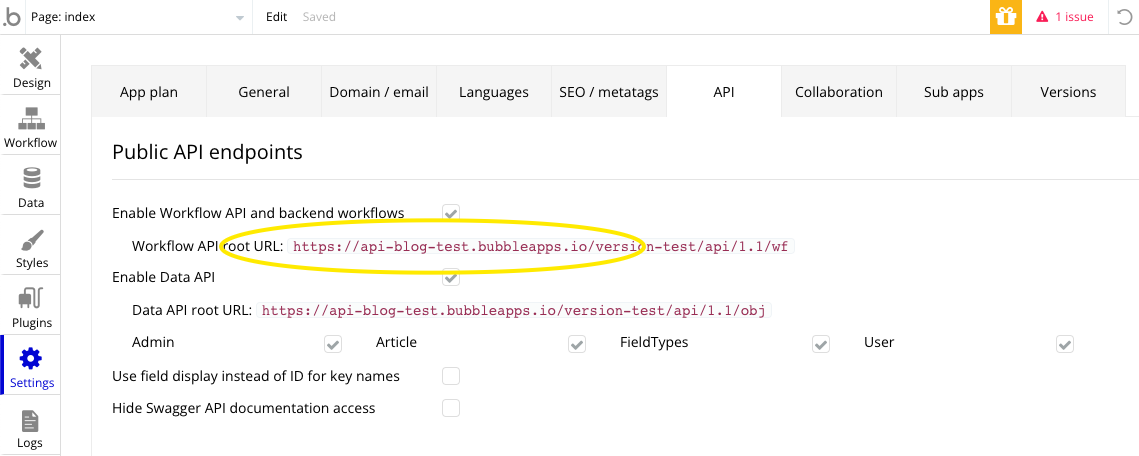Open the Plugins section in sidebar
Image resolution: width=1139 pixels, height=456 pixels.
pyautogui.click(x=31, y=307)
